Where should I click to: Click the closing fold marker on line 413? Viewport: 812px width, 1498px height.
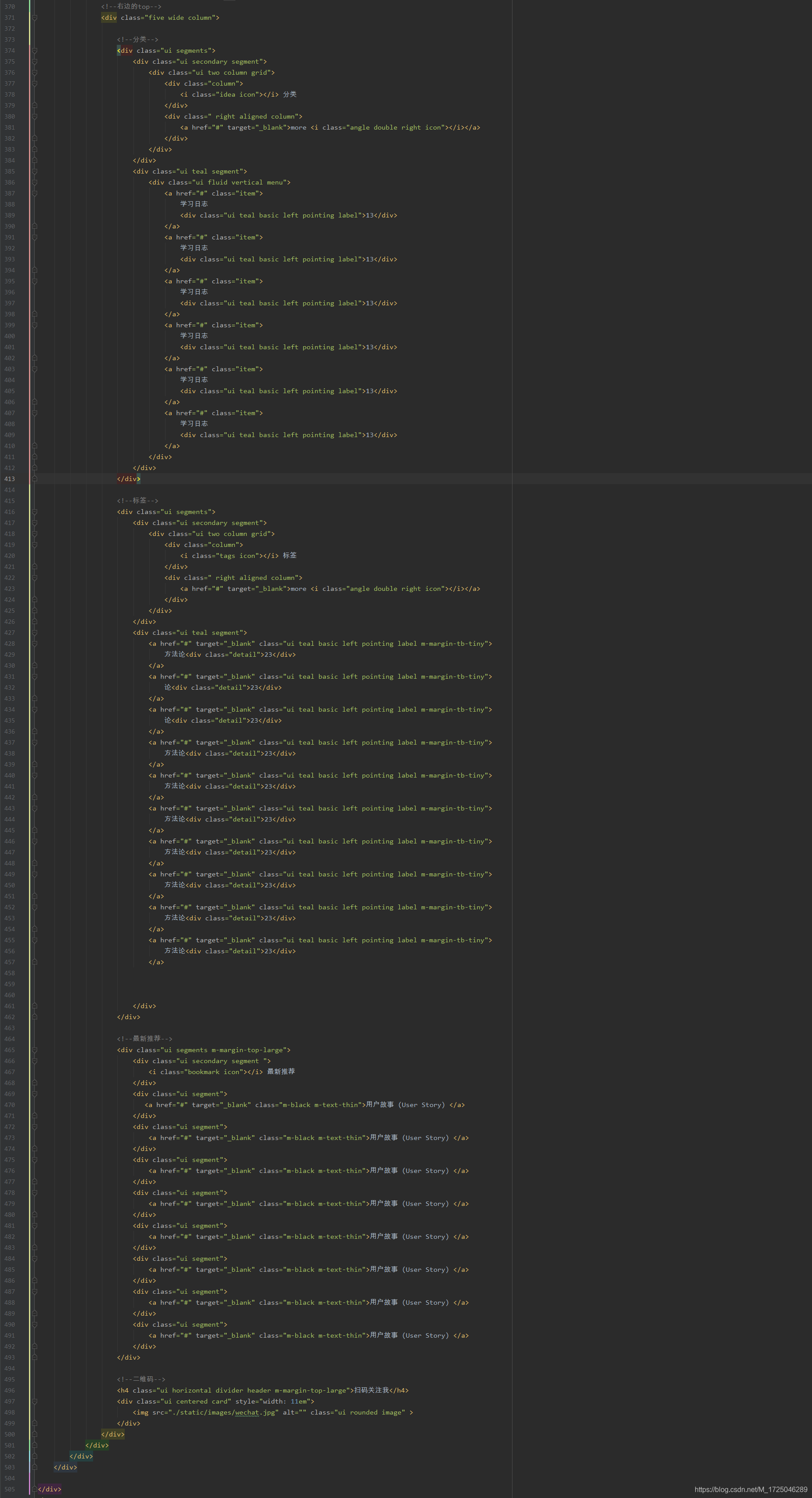(34, 478)
